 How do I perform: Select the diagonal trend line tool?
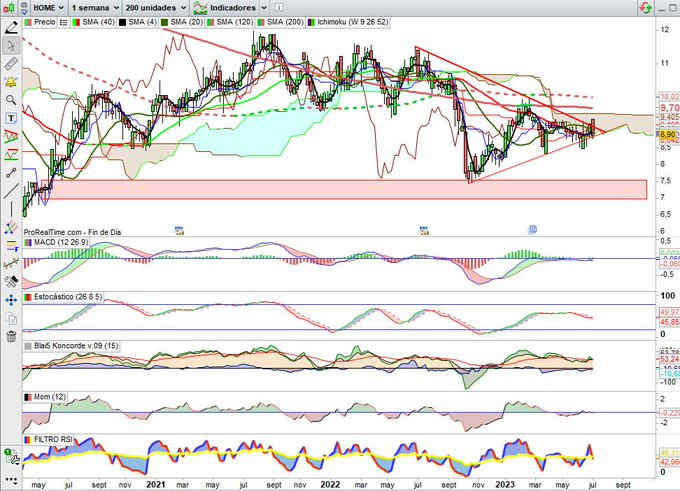coord(11,191)
